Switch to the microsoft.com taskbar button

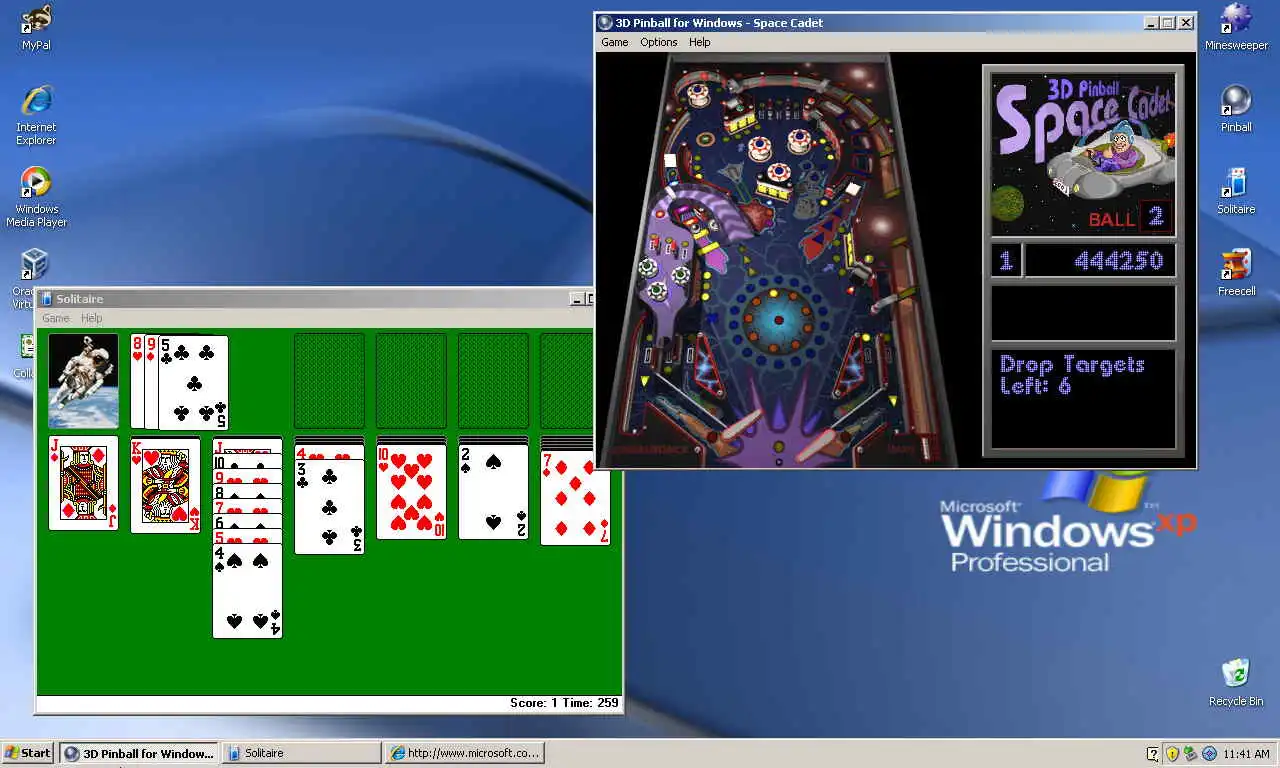[x=465, y=753]
